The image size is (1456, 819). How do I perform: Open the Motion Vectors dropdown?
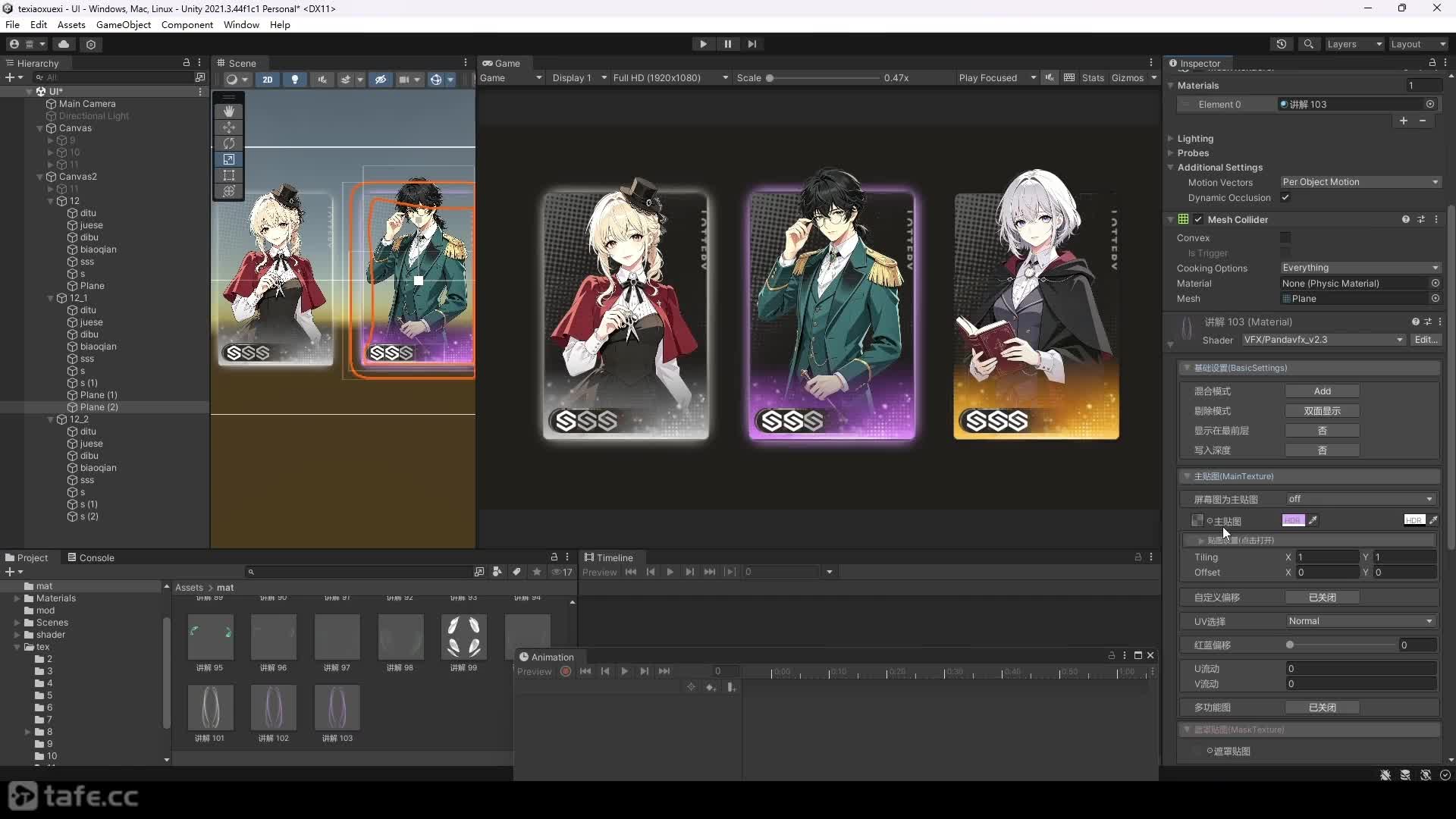[x=1360, y=182]
